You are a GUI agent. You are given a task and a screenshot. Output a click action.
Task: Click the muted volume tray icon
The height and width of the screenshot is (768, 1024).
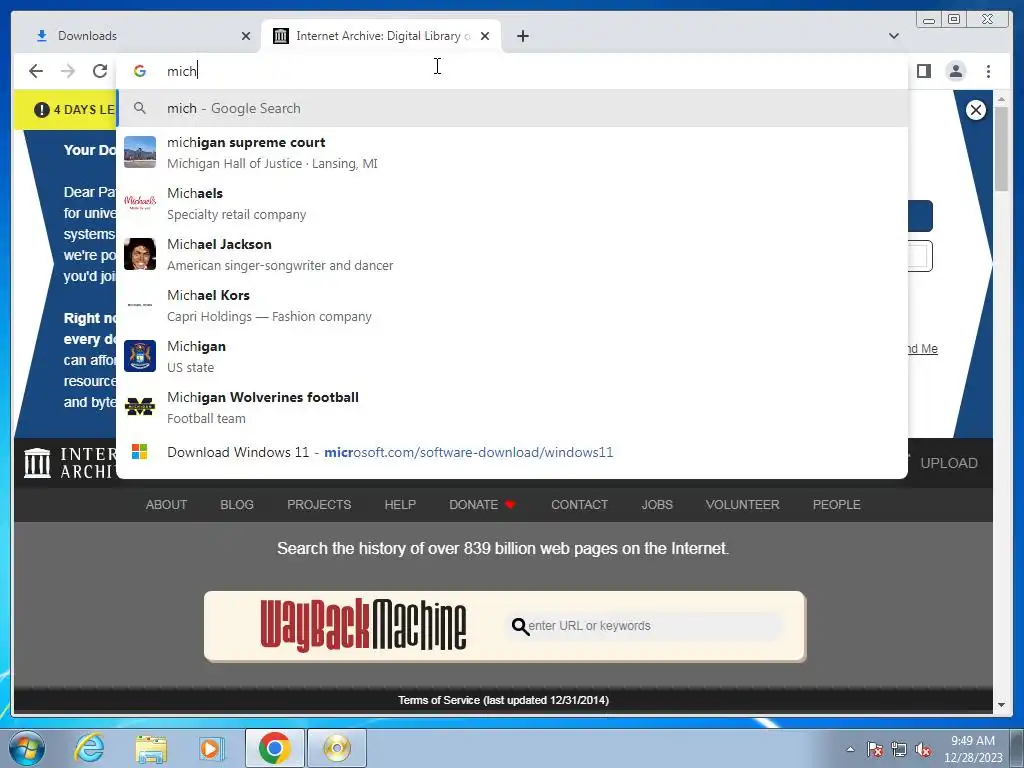(x=923, y=749)
